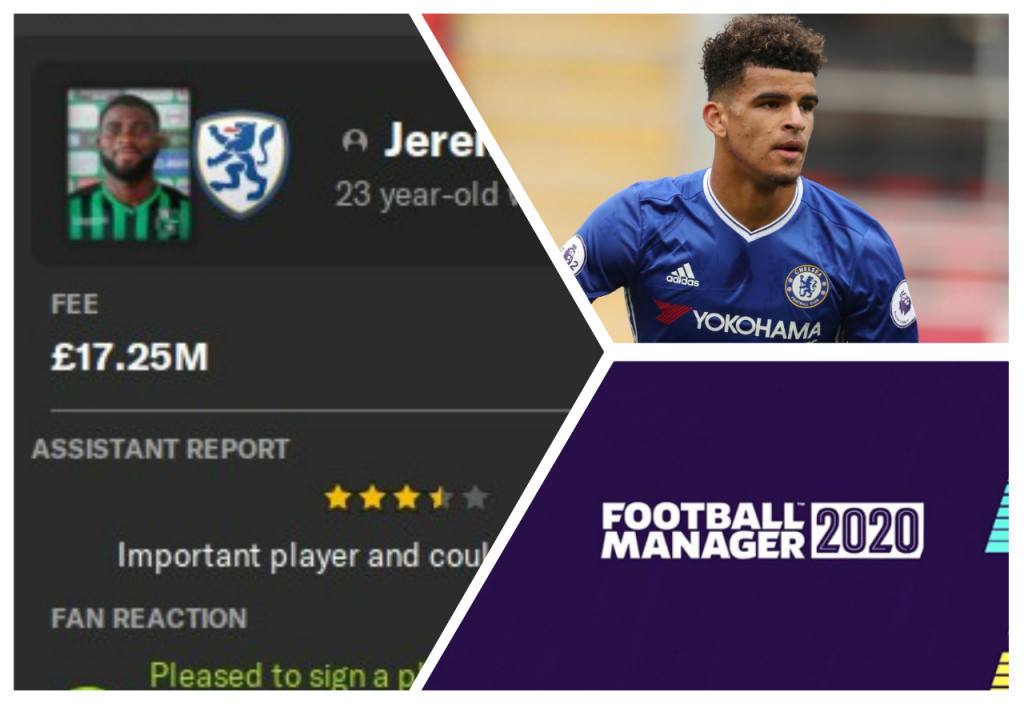Select the first gold rating star
Image resolution: width=1024 pixels, height=704 pixels.
coord(338,498)
